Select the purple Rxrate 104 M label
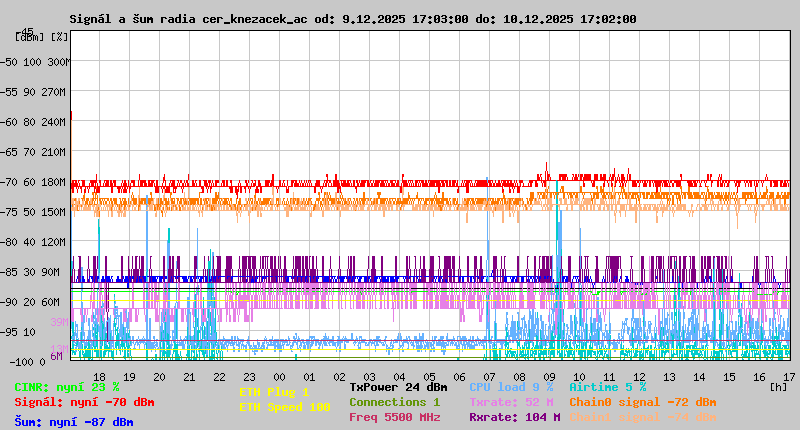The height and width of the screenshot is (430, 800). [x=514, y=417]
